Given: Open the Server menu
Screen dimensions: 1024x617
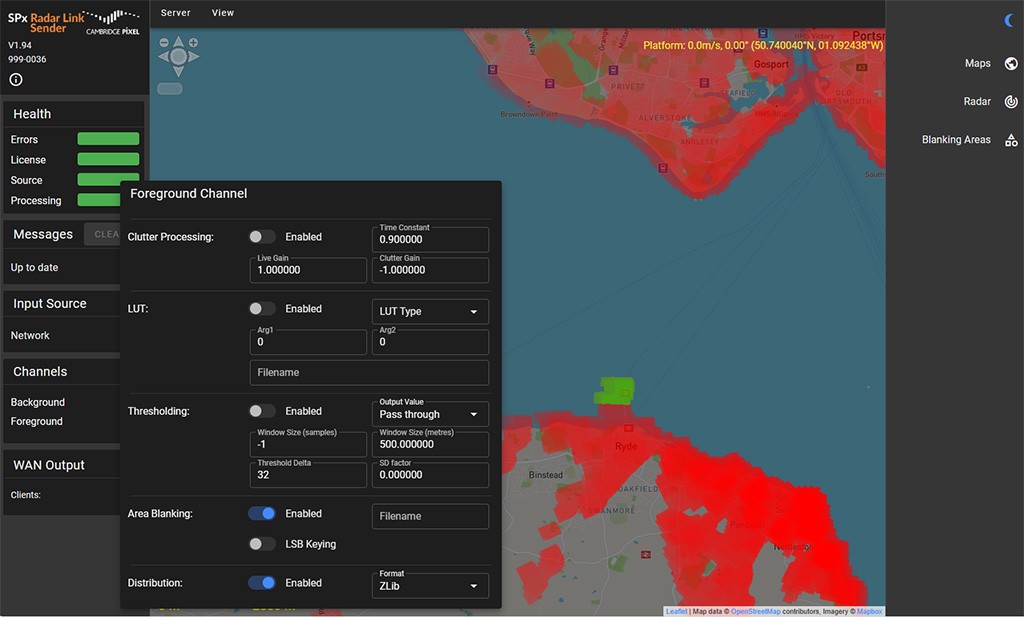Looking at the screenshot, I should [175, 13].
